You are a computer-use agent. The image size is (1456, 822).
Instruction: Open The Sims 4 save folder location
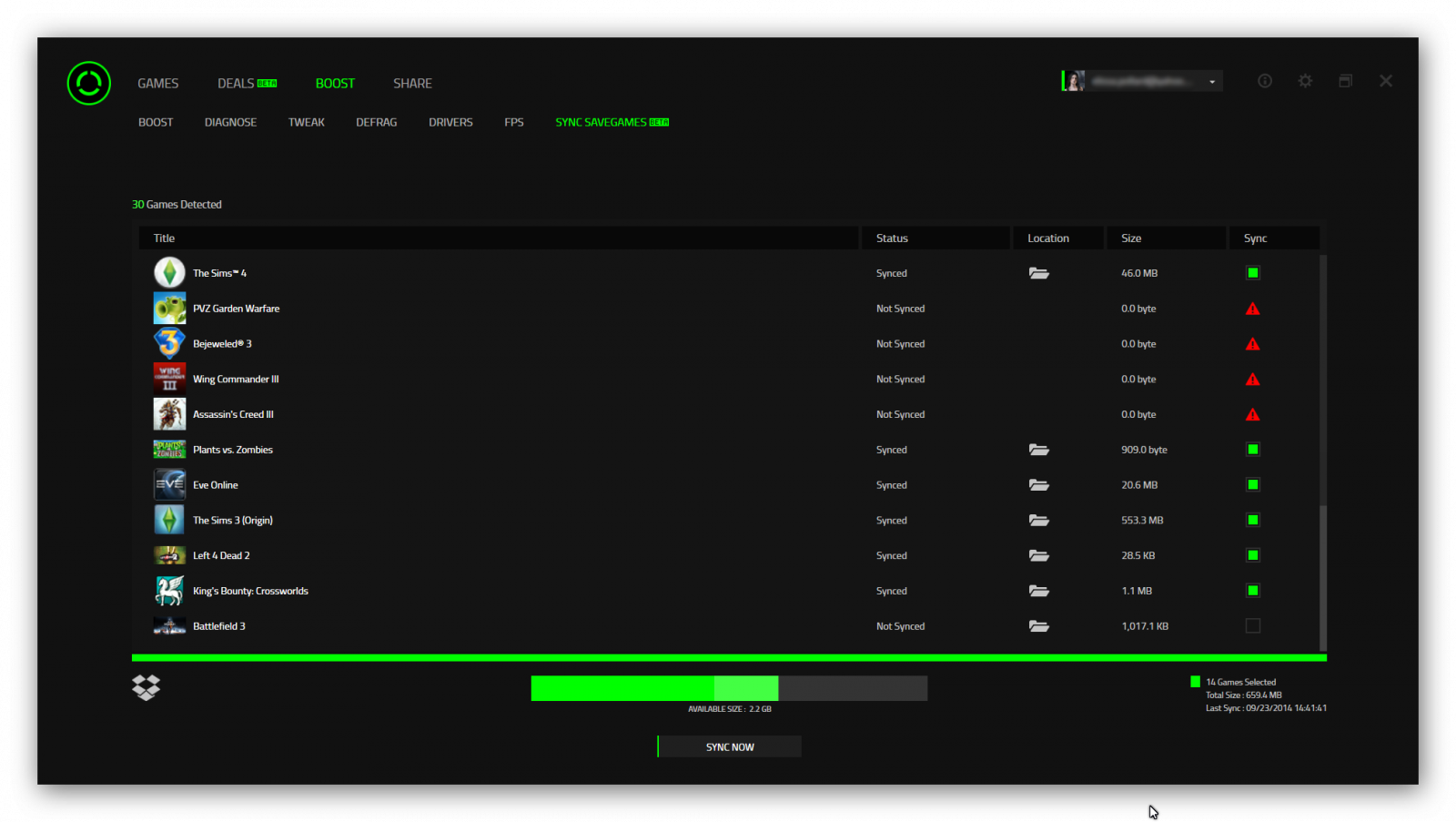(1038, 273)
